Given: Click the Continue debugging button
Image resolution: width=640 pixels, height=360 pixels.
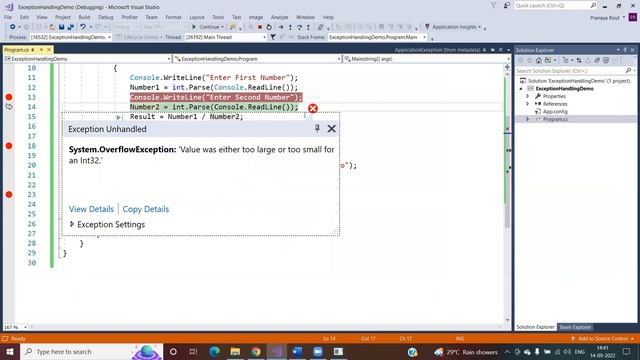Looking at the screenshot, I should (x=206, y=27).
